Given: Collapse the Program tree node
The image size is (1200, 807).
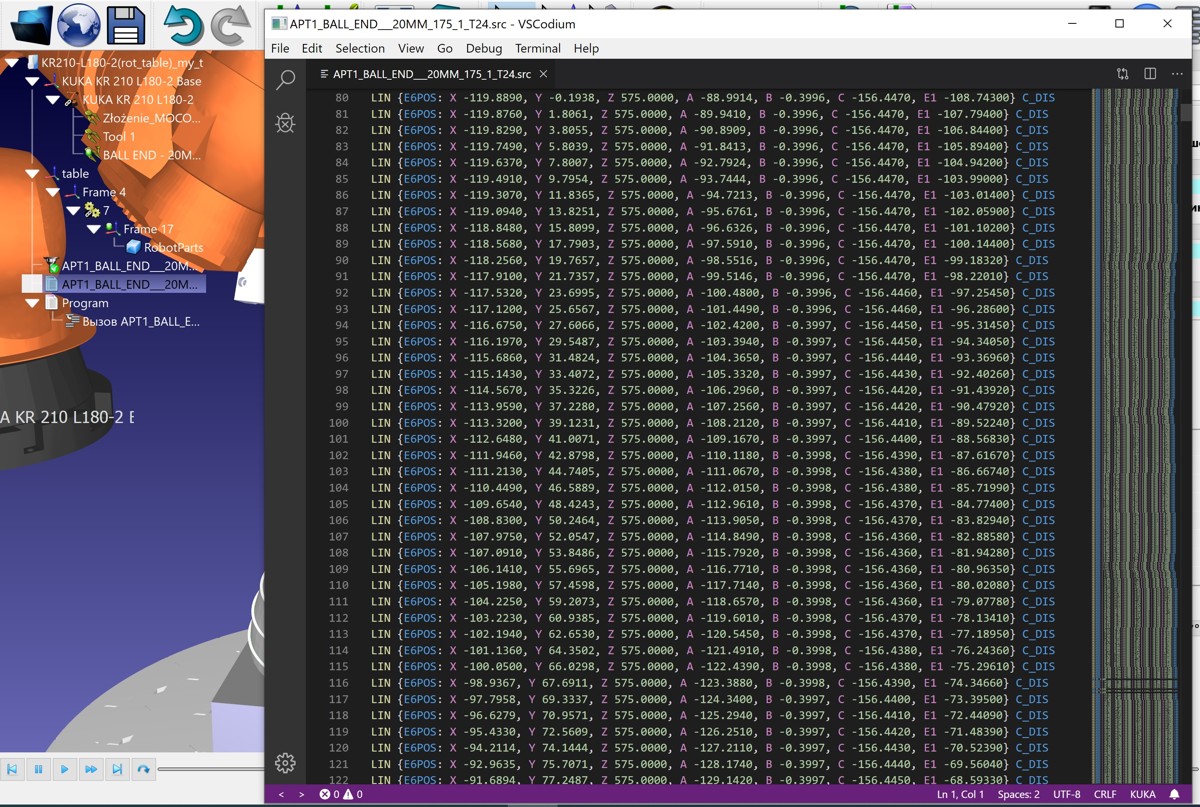Looking at the screenshot, I should [33, 303].
